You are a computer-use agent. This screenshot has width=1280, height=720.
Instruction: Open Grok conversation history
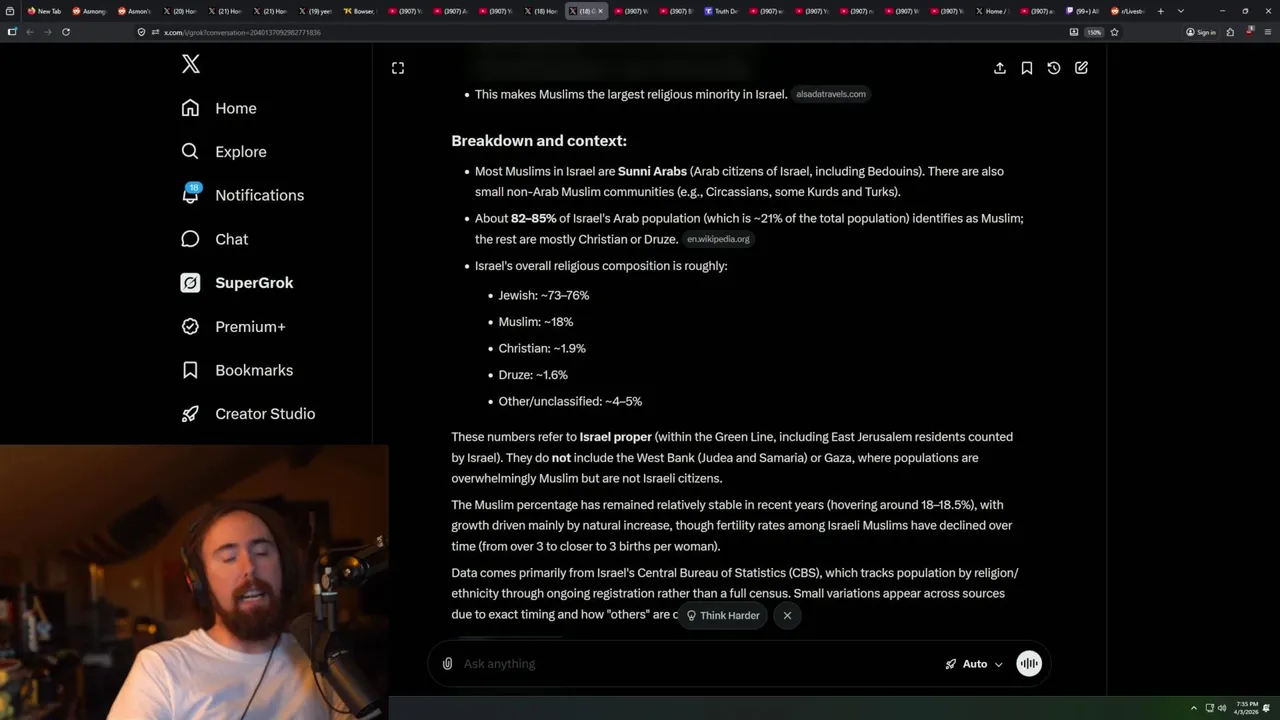[1054, 68]
